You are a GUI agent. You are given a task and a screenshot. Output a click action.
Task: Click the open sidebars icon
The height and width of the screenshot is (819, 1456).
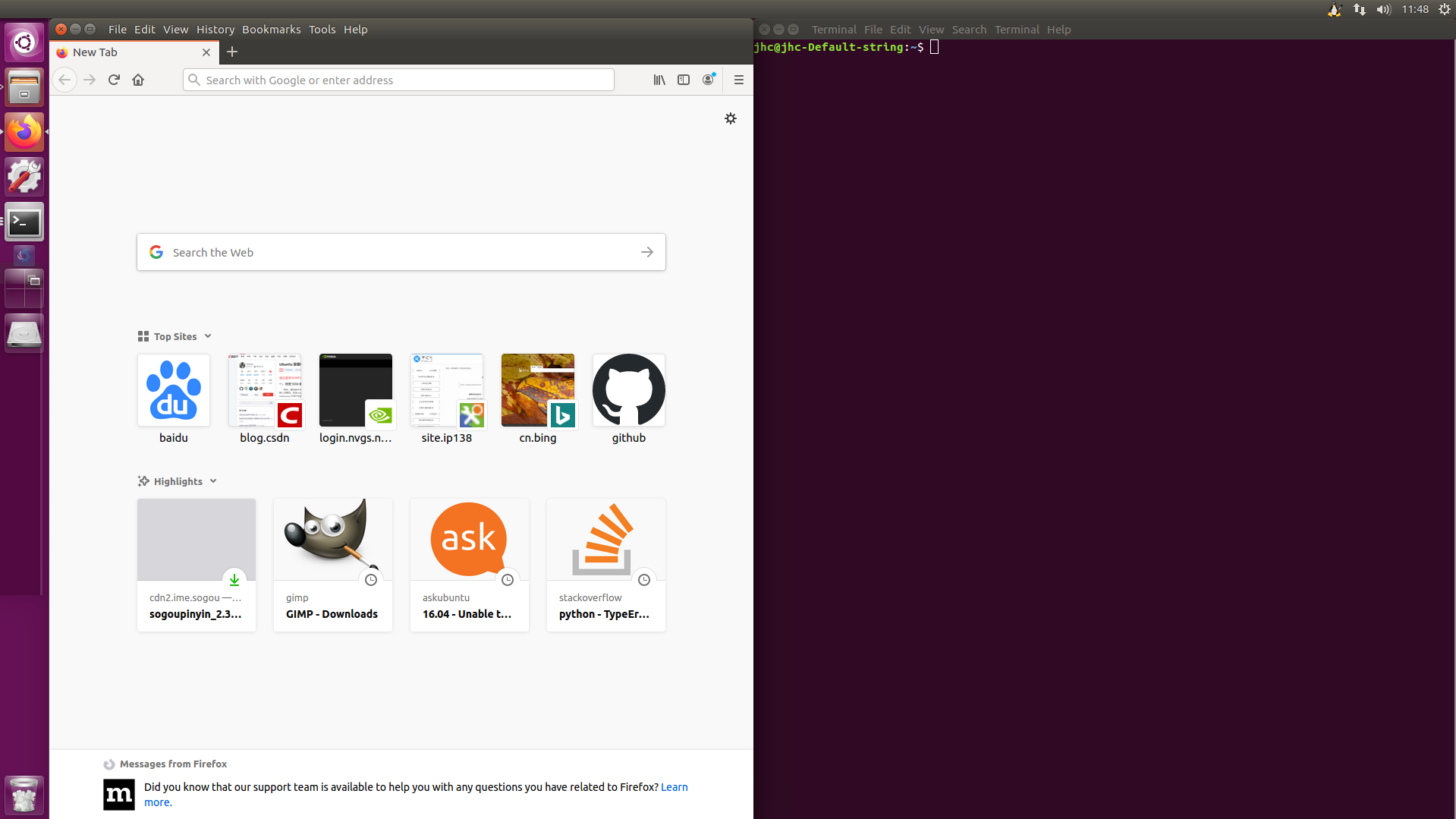point(683,80)
